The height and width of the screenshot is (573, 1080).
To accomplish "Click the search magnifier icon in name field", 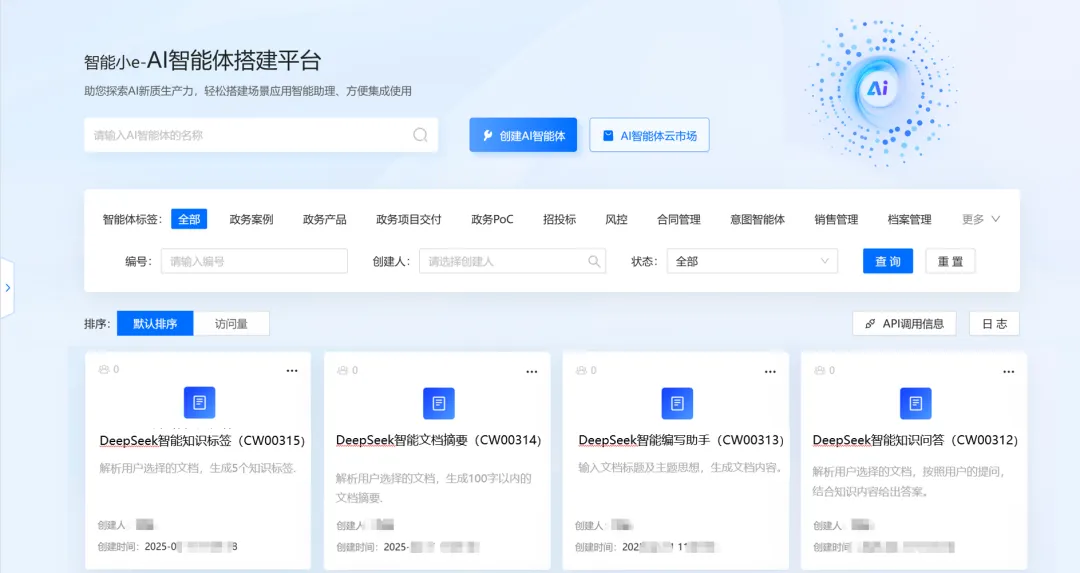I will coord(420,135).
